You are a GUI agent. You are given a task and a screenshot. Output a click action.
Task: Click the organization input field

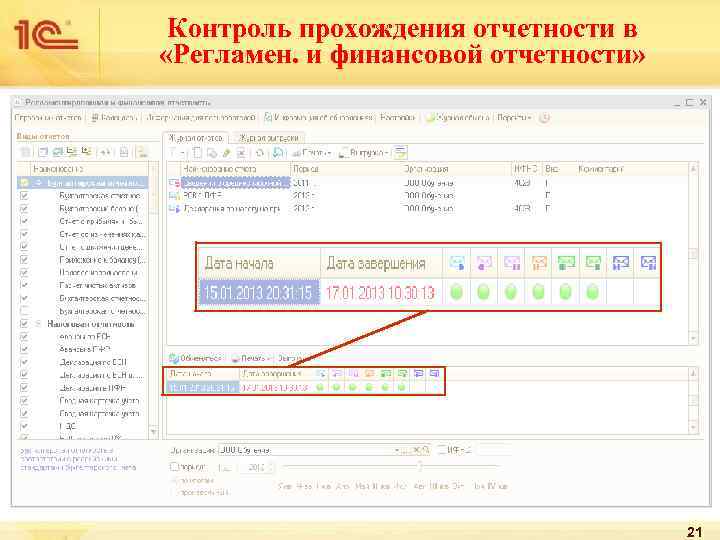tap(305, 450)
